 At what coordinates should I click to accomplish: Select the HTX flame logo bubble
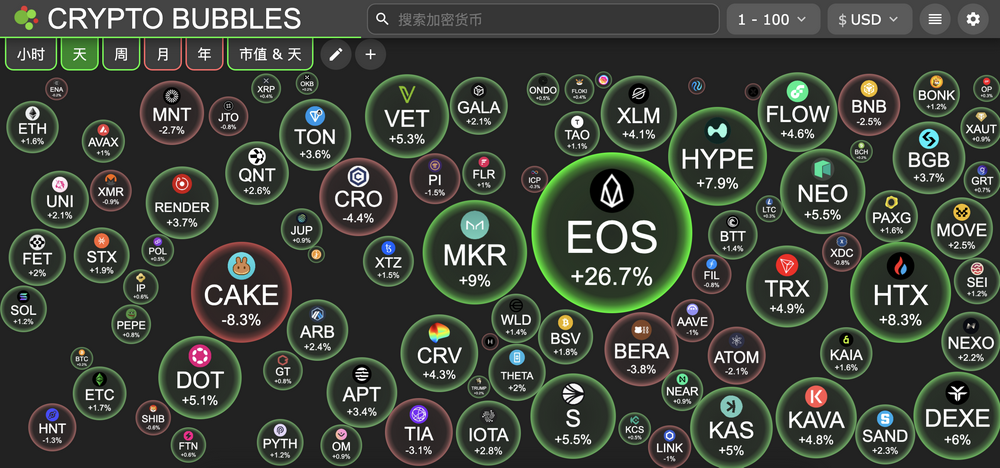(x=901, y=267)
